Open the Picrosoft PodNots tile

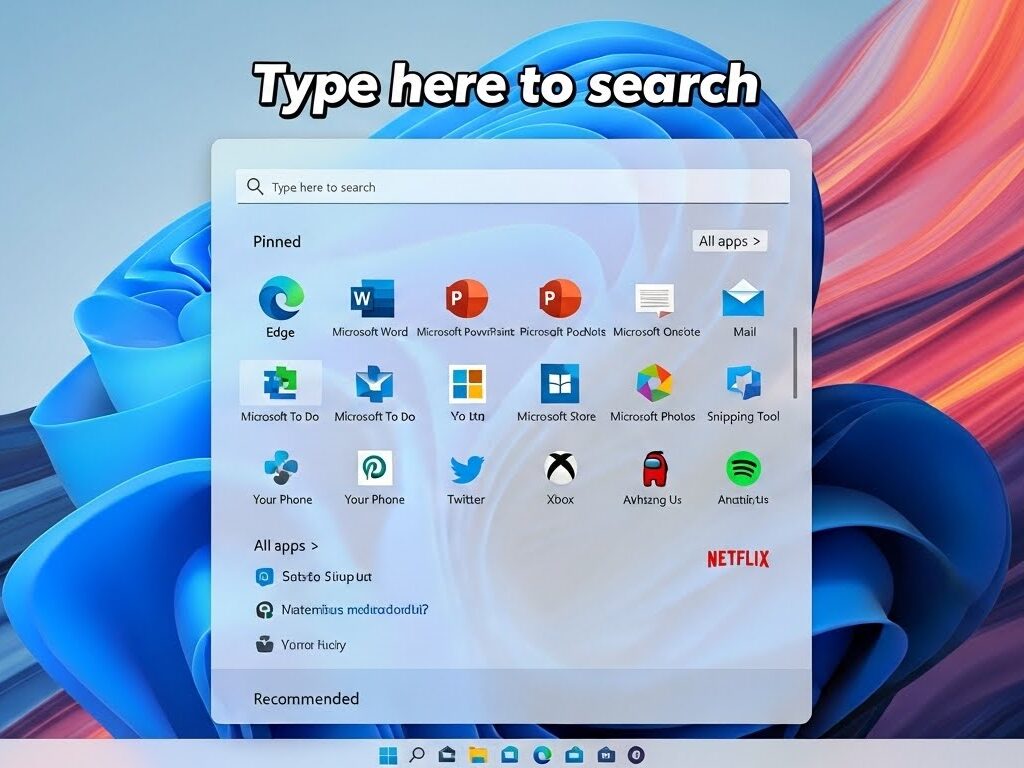click(562, 308)
